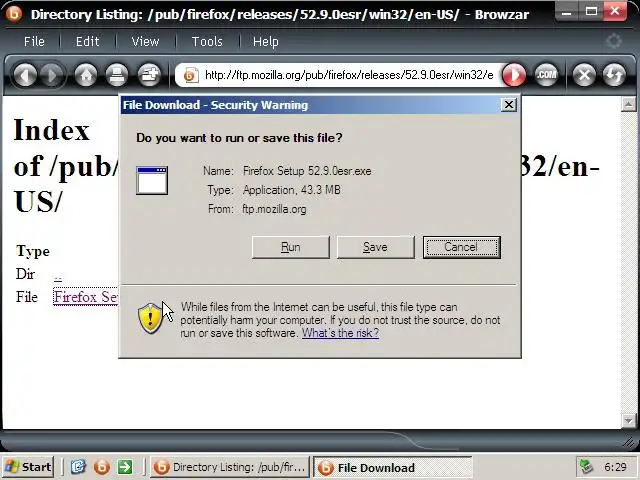Image resolution: width=640 pixels, height=480 pixels.
Task: Click the add favorite toolbar icon
Action: coord(149,76)
